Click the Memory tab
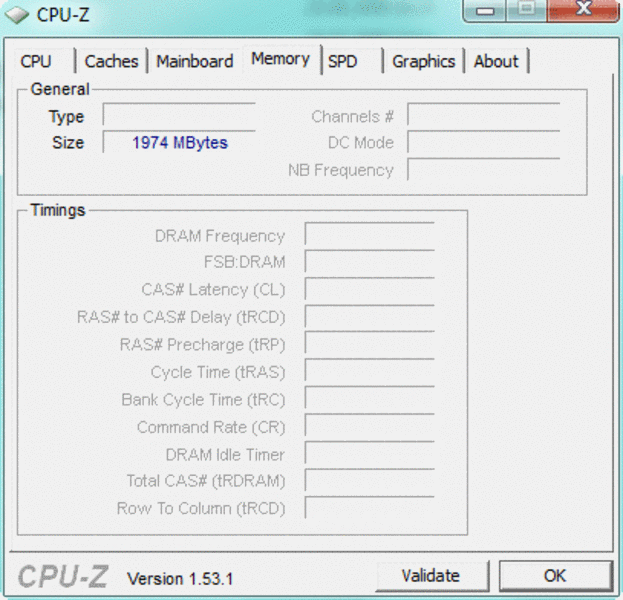Image resolution: width=623 pixels, height=600 pixels. pos(281,59)
